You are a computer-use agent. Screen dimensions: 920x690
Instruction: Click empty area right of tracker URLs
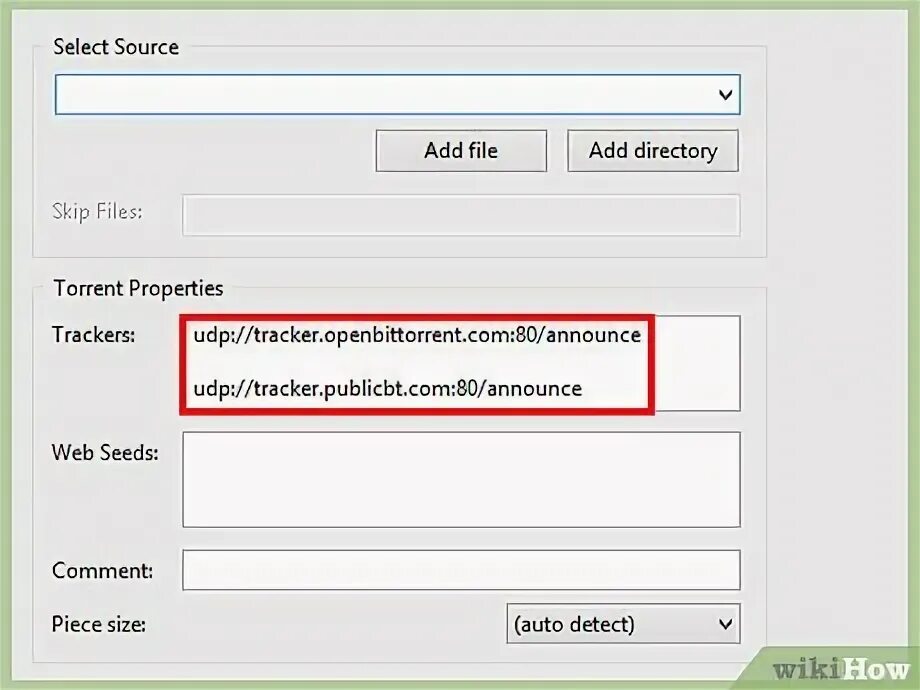point(696,363)
